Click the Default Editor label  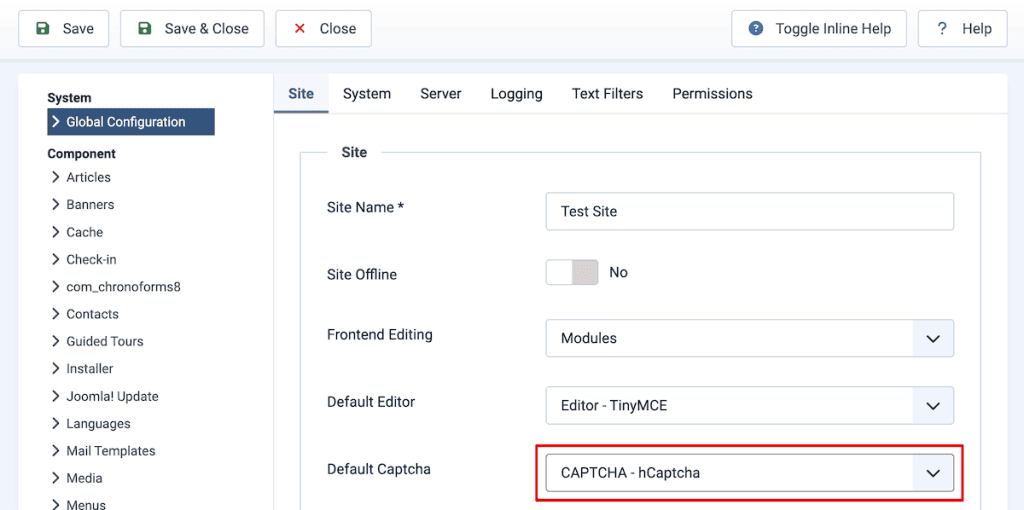click(x=371, y=402)
